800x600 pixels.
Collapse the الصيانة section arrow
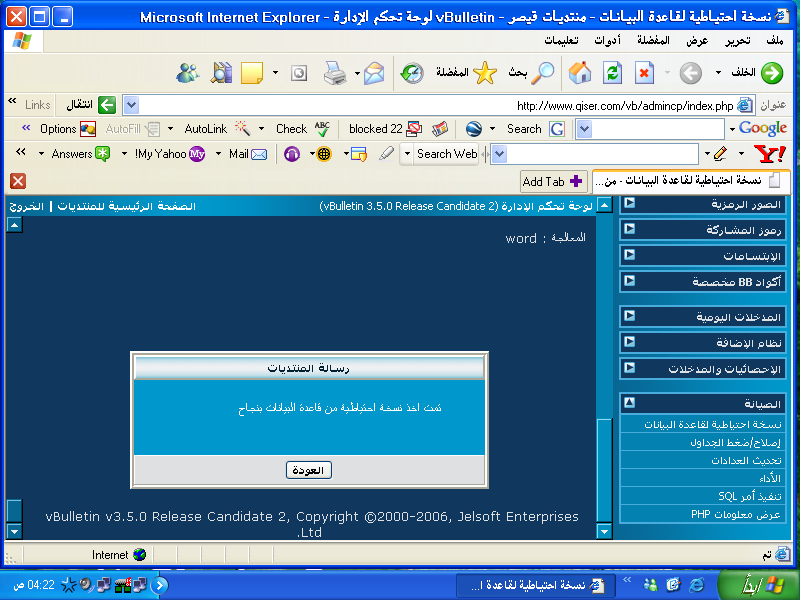[x=629, y=403]
